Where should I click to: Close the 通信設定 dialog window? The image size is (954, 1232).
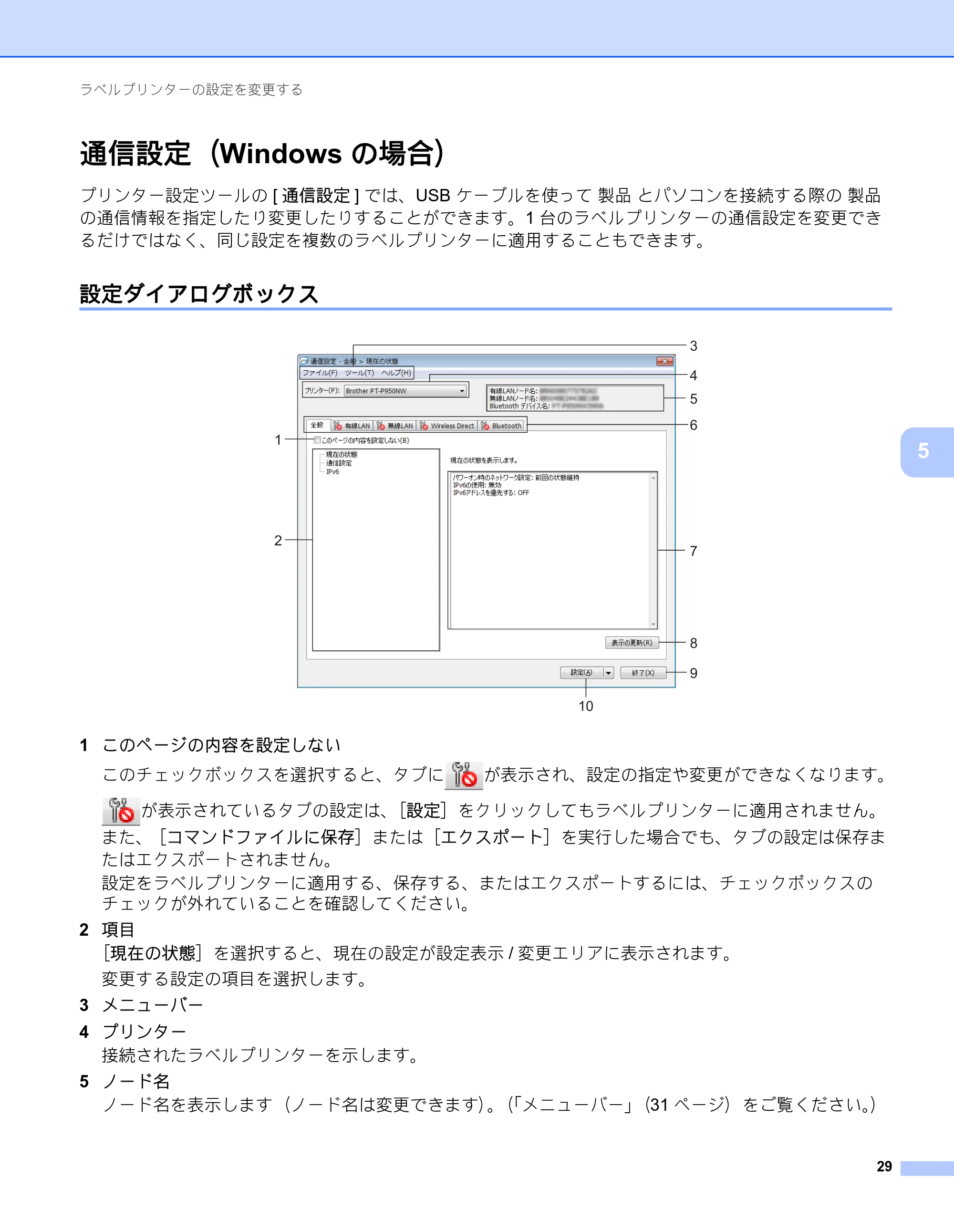click(665, 361)
